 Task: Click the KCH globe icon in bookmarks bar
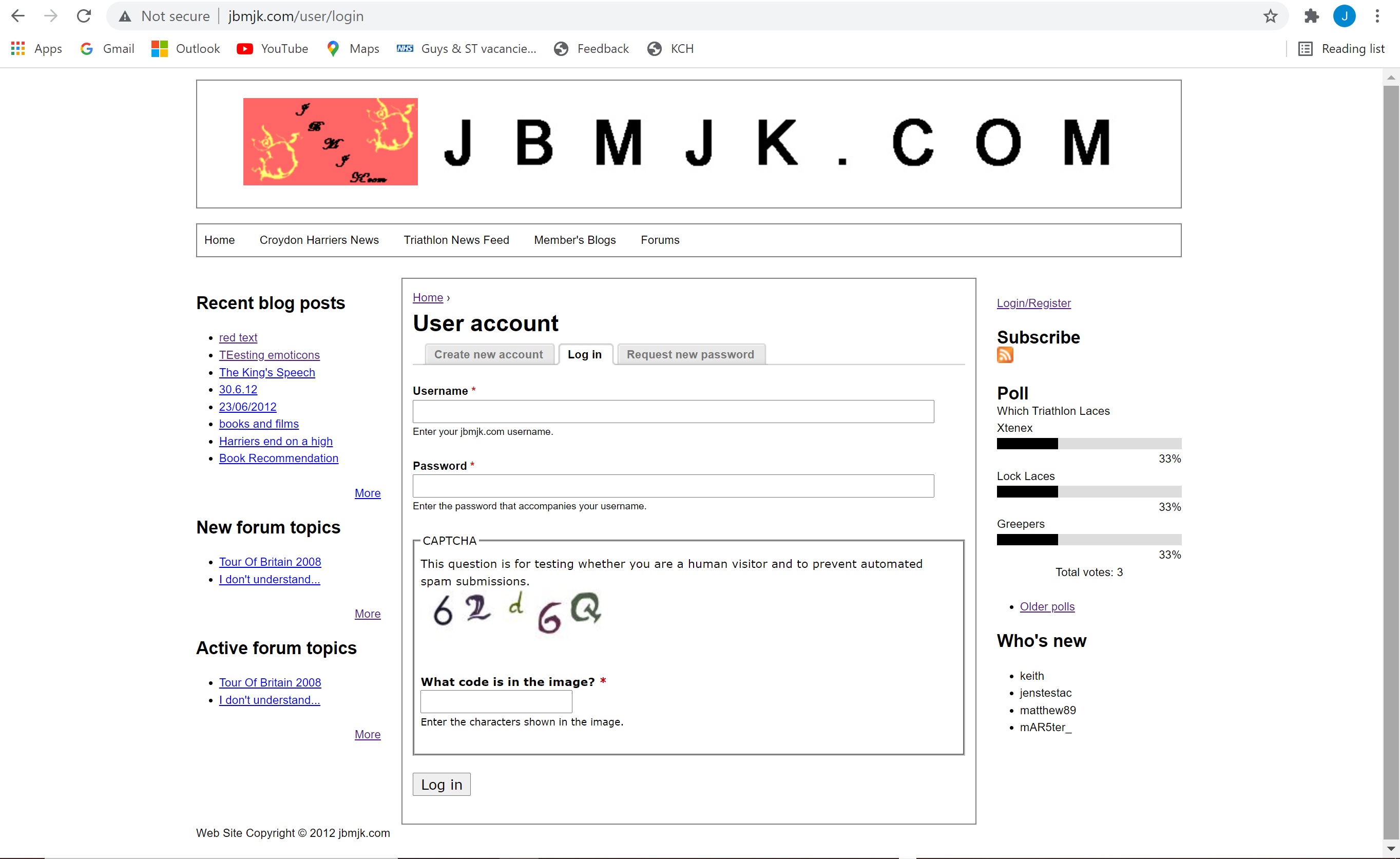[655, 48]
